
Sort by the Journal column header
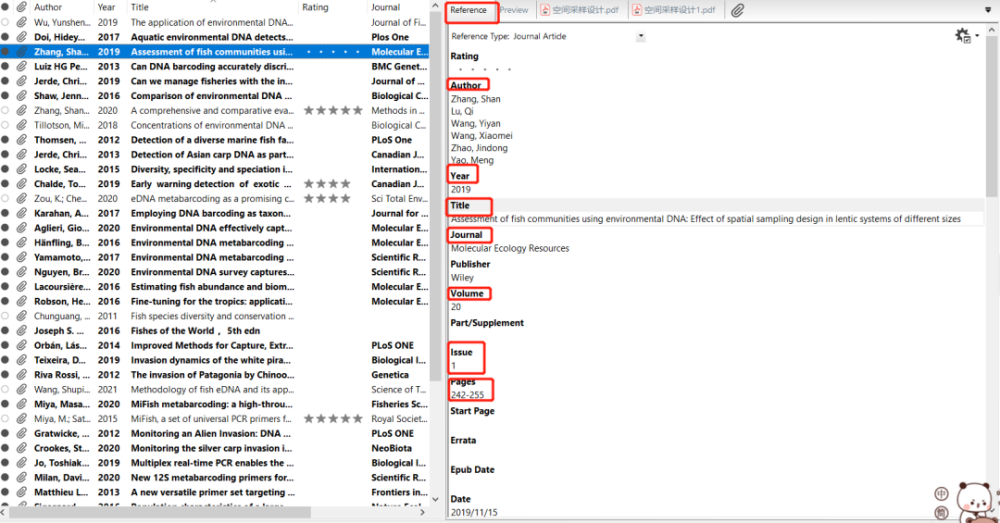pos(386,7)
